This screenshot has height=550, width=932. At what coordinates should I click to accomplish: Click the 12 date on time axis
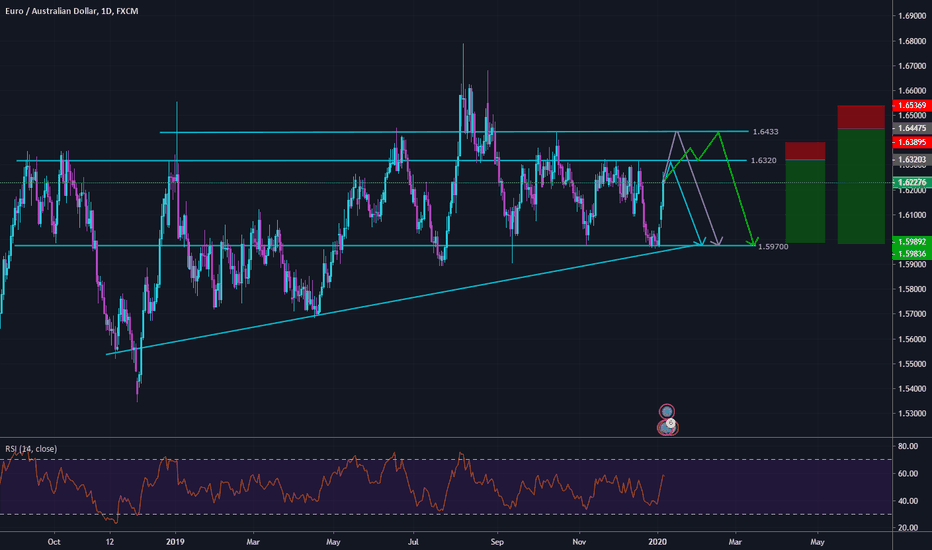click(109, 542)
